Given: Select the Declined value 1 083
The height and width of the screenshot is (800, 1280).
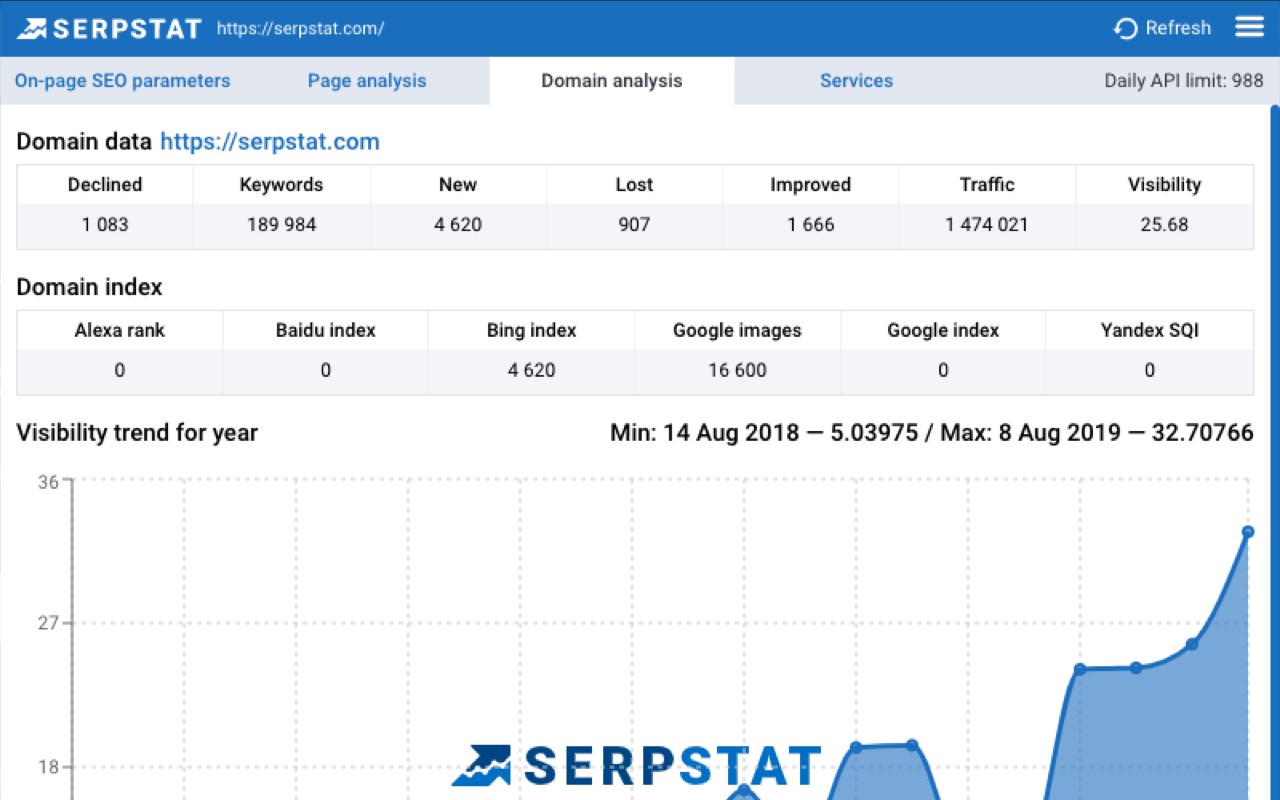Looking at the screenshot, I should point(105,225).
